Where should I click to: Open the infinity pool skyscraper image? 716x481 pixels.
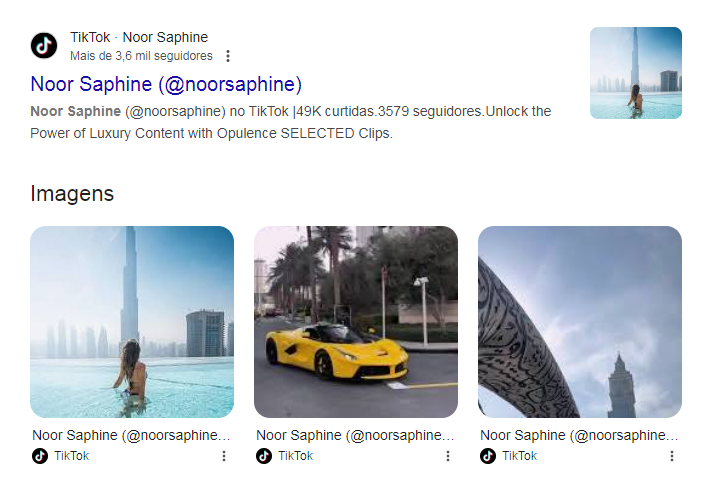132,321
